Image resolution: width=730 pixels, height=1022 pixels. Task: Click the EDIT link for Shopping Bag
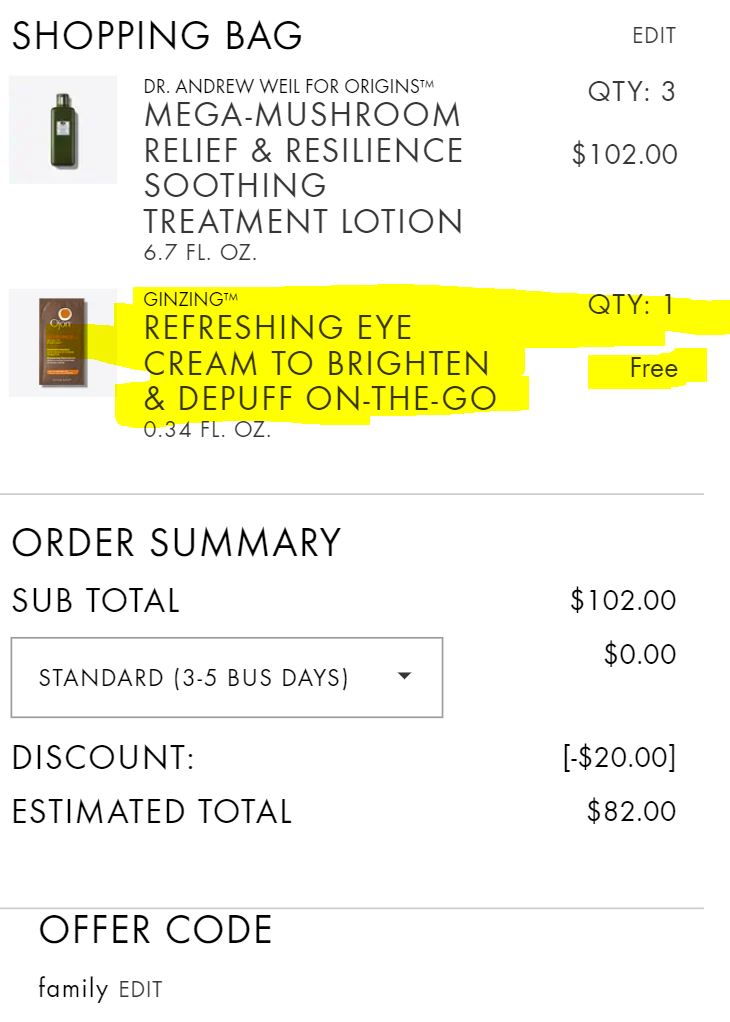654,37
